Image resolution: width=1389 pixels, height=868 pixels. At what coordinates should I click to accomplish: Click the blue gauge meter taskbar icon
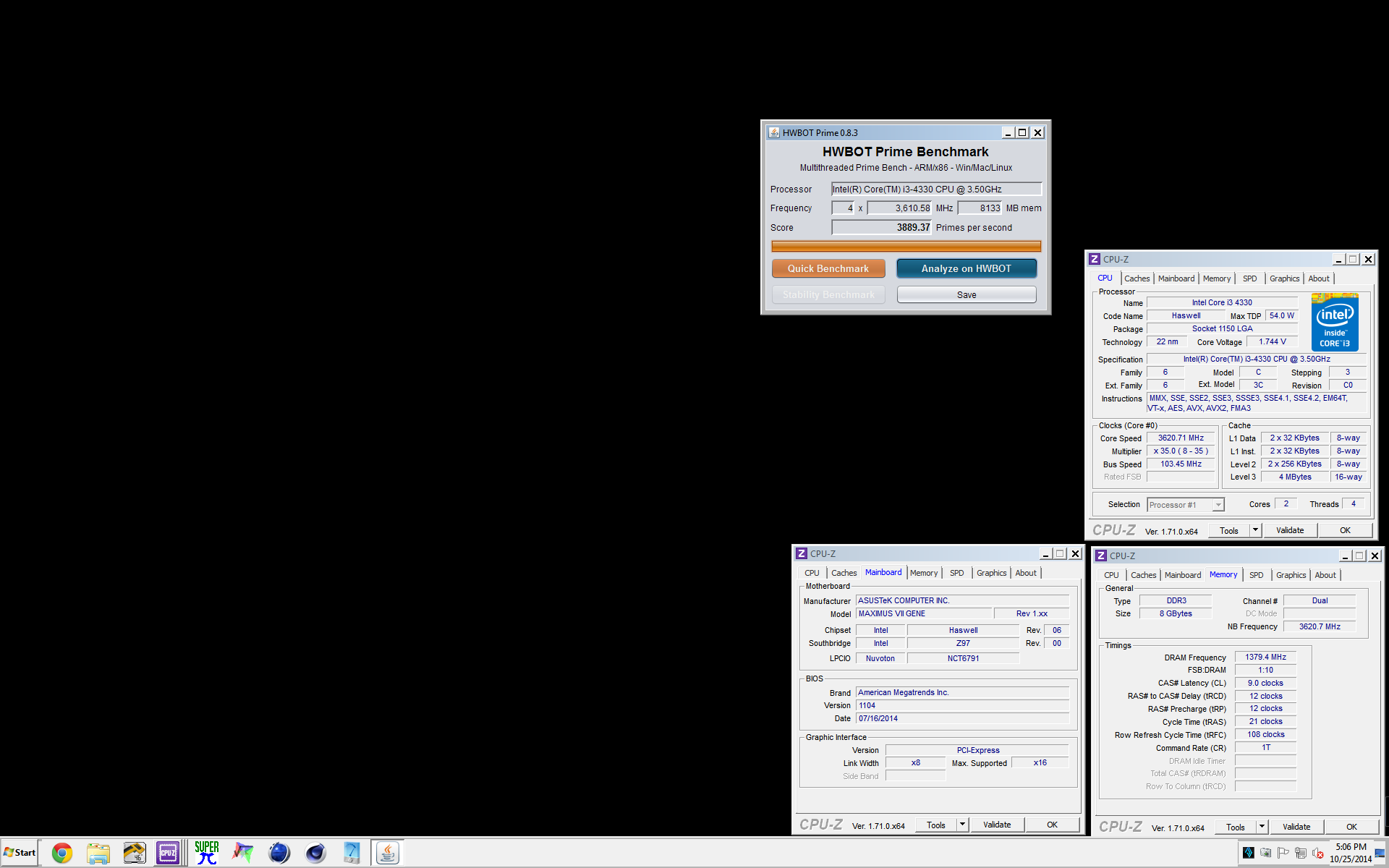tap(352, 854)
